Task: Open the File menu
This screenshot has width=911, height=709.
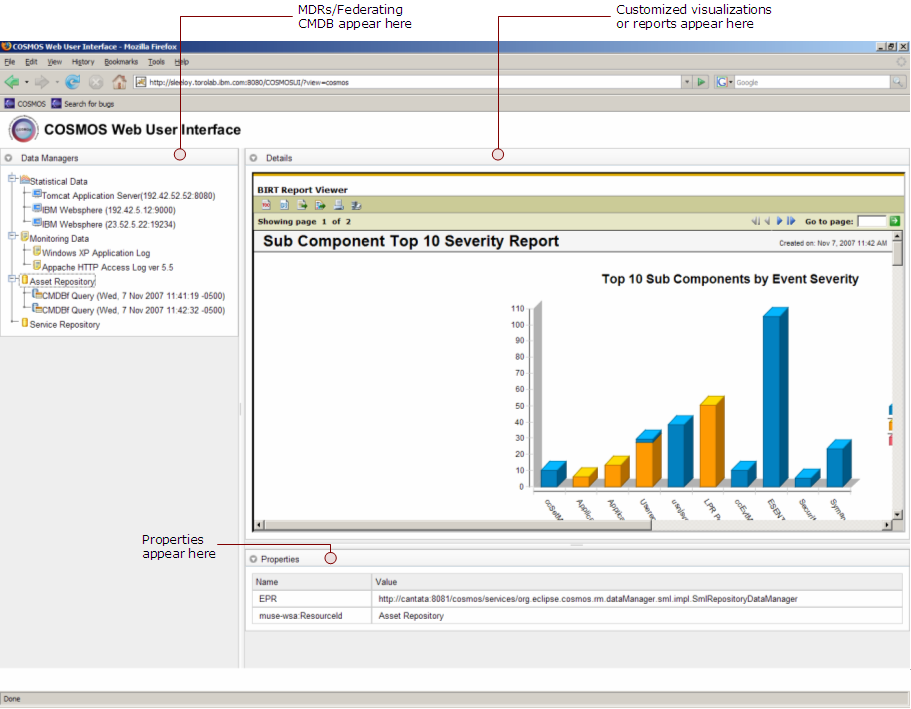Action: tap(10, 62)
